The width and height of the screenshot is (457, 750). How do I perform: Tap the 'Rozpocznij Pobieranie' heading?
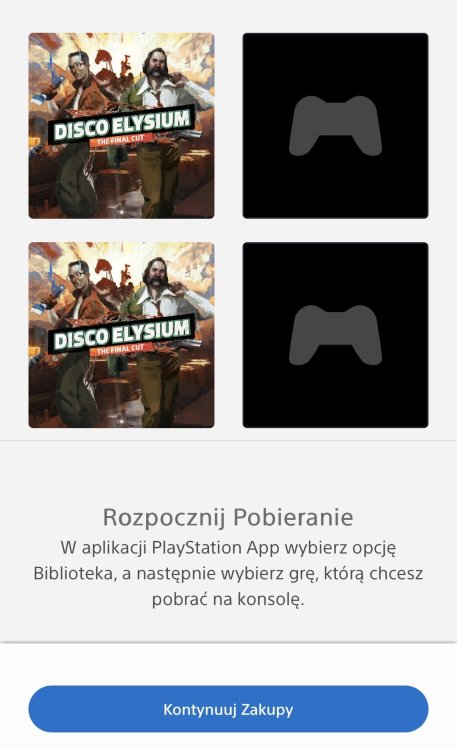[228, 517]
